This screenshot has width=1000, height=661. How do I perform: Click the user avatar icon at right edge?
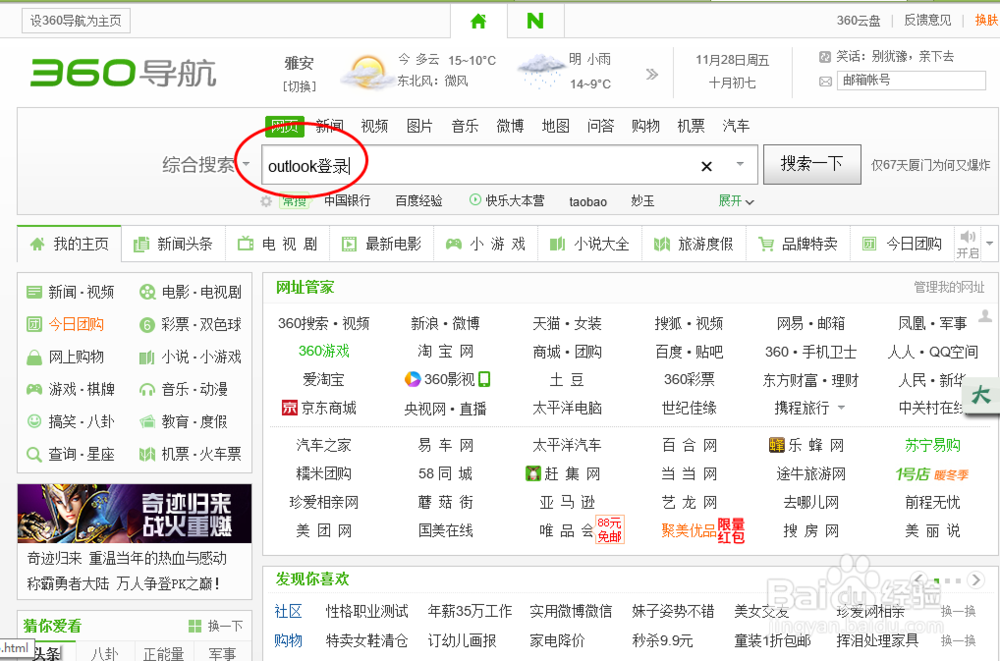[985, 316]
